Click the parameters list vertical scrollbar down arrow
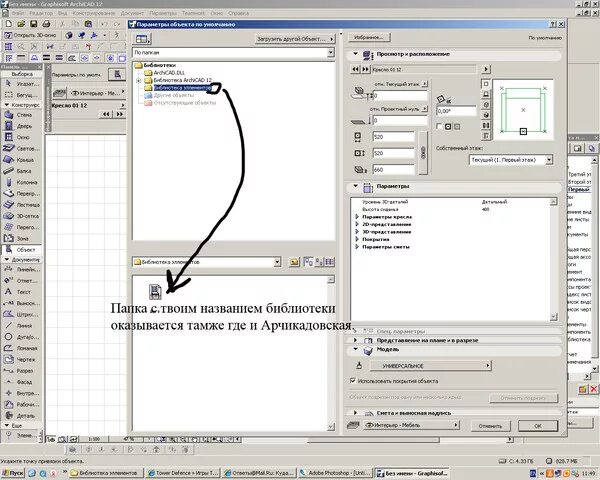Image resolution: width=600 pixels, height=480 pixels. tap(553, 317)
